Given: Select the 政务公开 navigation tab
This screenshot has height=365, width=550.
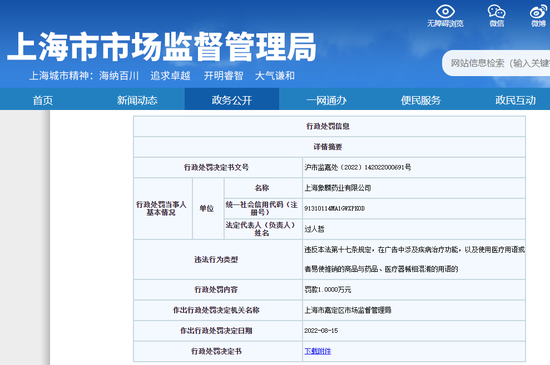Looking at the screenshot, I should (232, 99).
